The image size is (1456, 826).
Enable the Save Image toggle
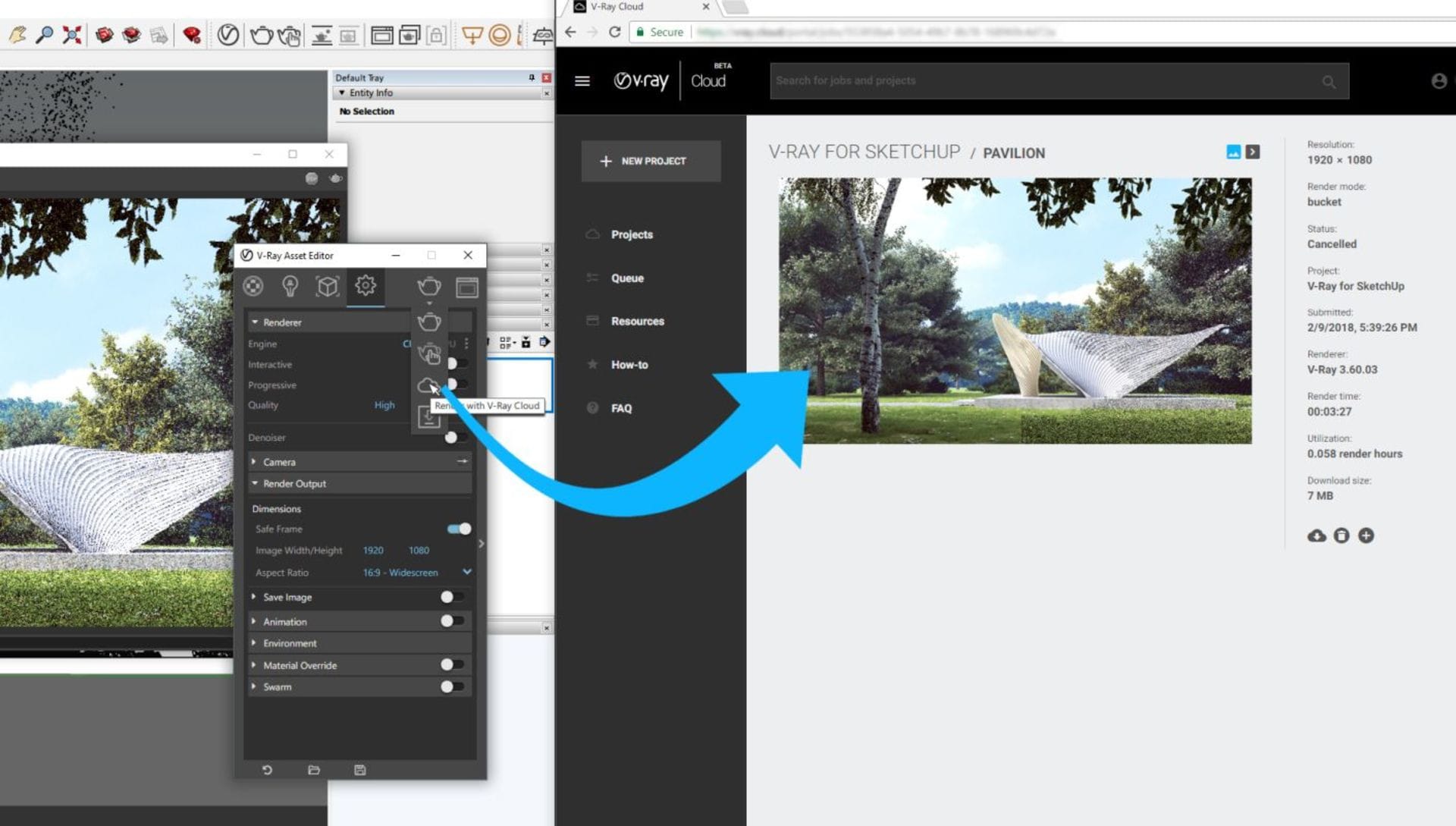[452, 597]
